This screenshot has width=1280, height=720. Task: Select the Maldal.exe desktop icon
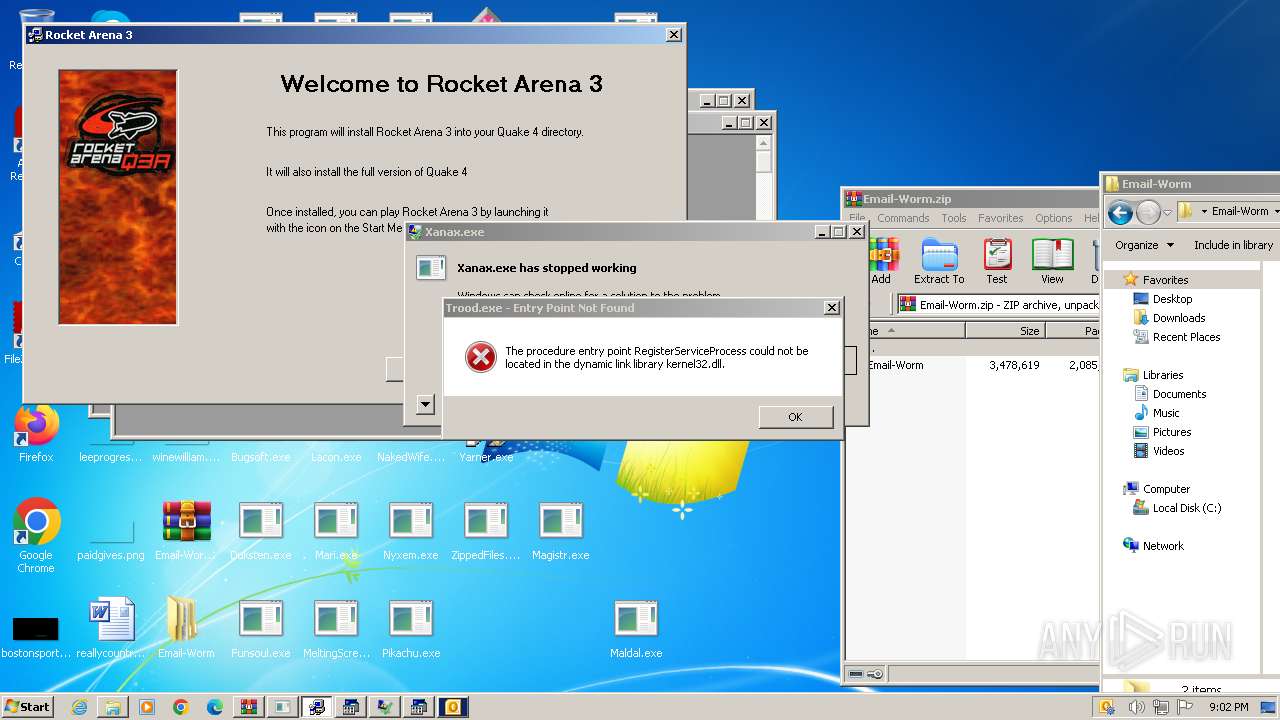636,629
